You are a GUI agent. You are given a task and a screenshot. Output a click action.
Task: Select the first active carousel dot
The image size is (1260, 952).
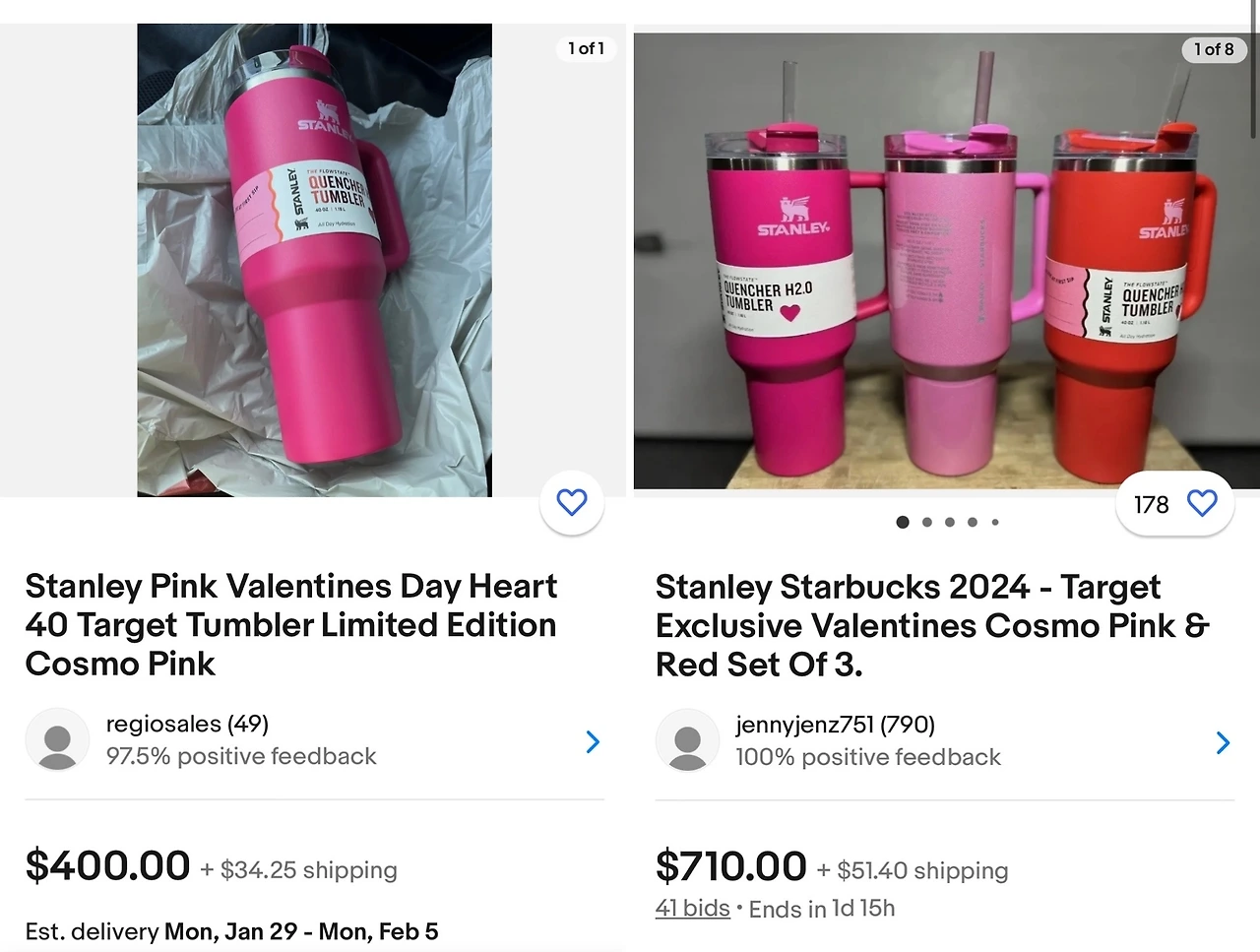point(903,522)
